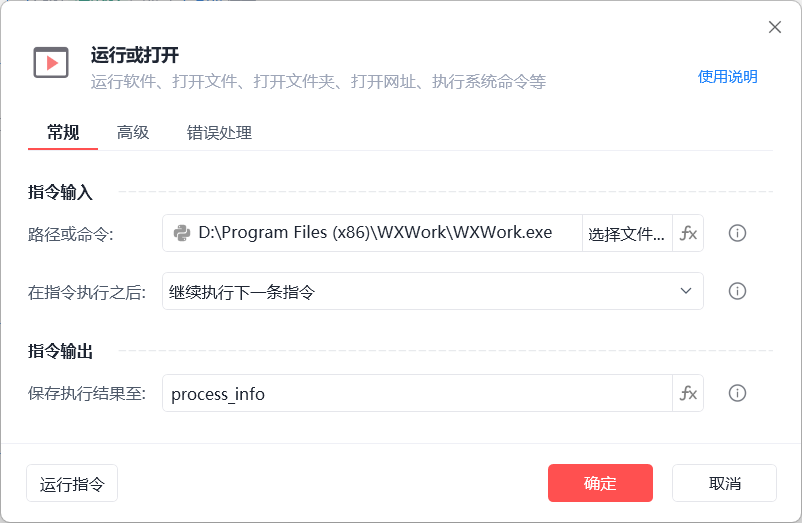Image resolution: width=802 pixels, height=523 pixels.
Task: Click the fx button in path field
Action: point(688,233)
